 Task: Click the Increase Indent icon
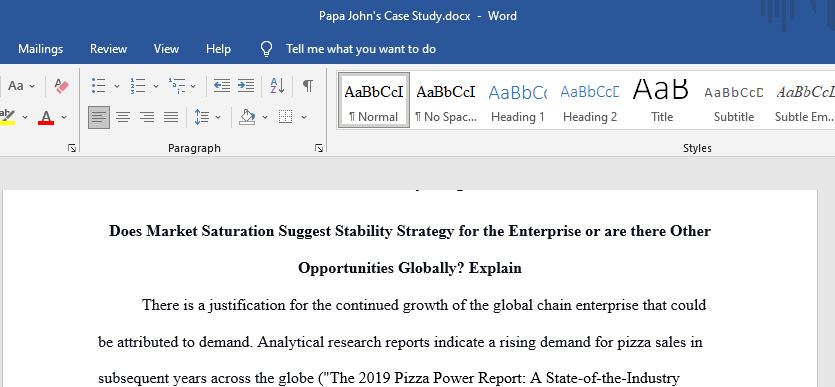pyautogui.click(x=245, y=86)
